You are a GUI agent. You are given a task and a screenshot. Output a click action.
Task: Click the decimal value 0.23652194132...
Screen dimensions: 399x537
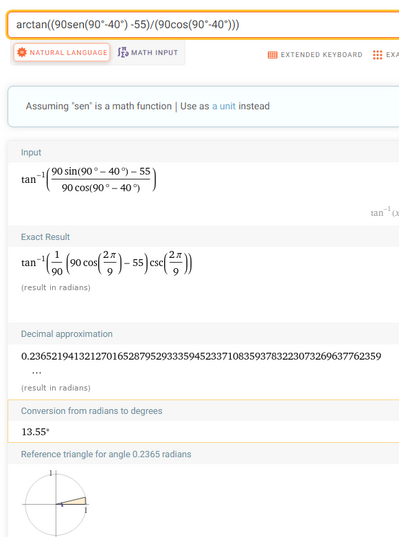[x=201, y=357]
